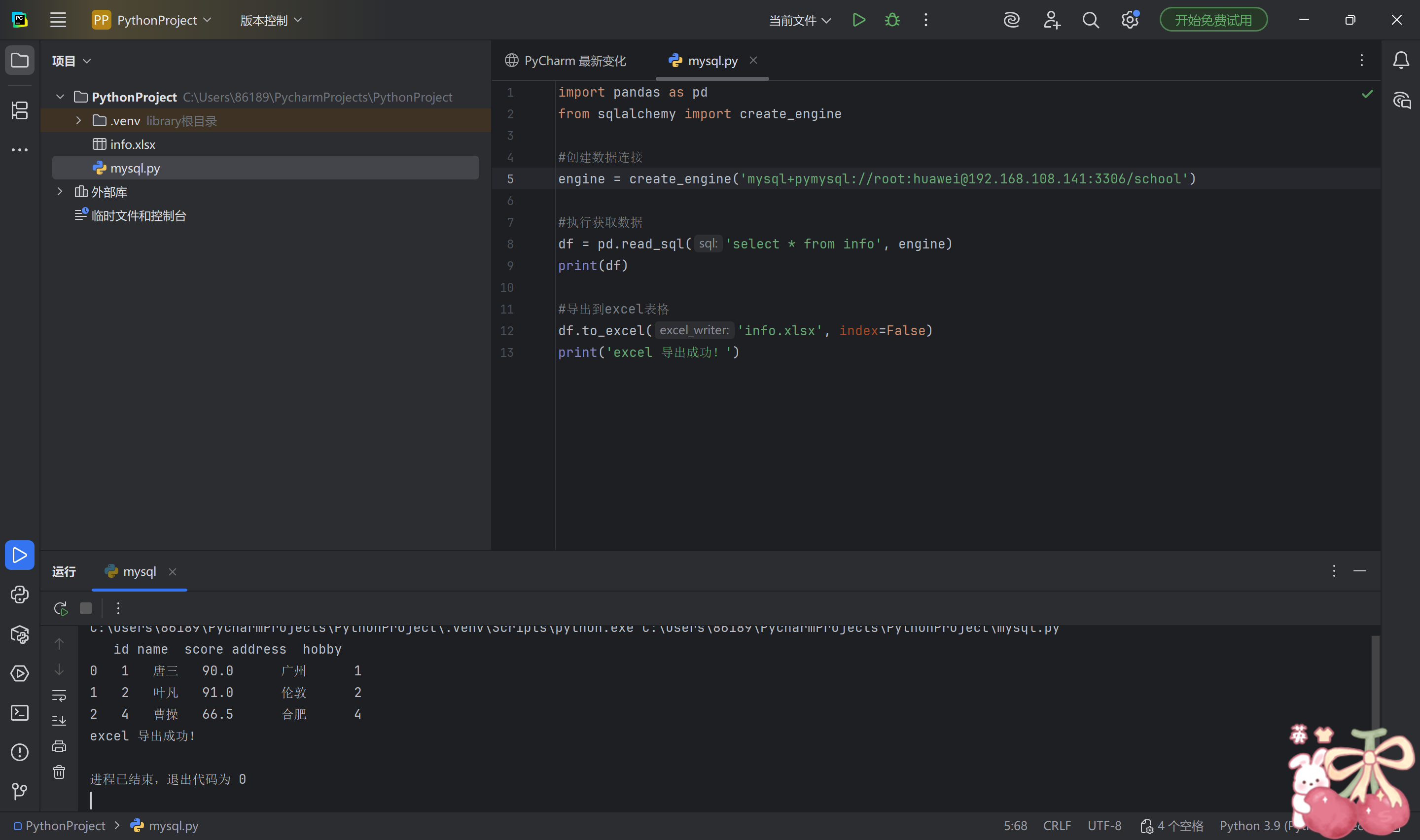
Task: Open the Git version control tool window
Action: pyautogui.click(x=20, y=791)
